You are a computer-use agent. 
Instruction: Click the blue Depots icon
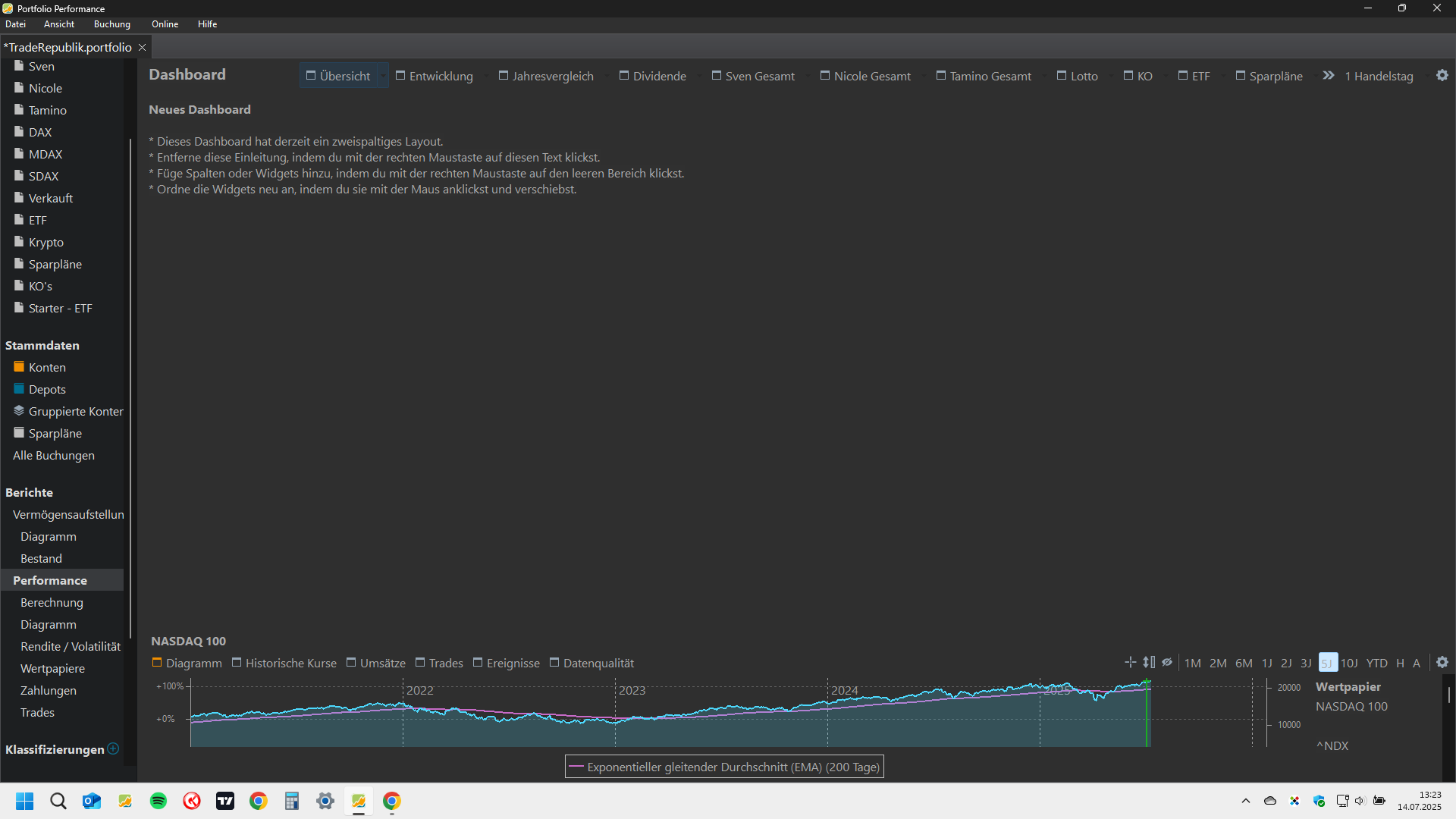click(19, 389)
